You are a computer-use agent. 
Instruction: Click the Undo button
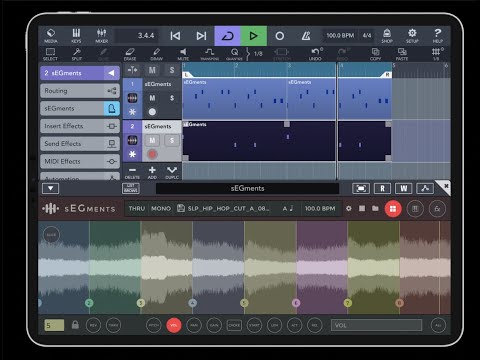point(315,54)
